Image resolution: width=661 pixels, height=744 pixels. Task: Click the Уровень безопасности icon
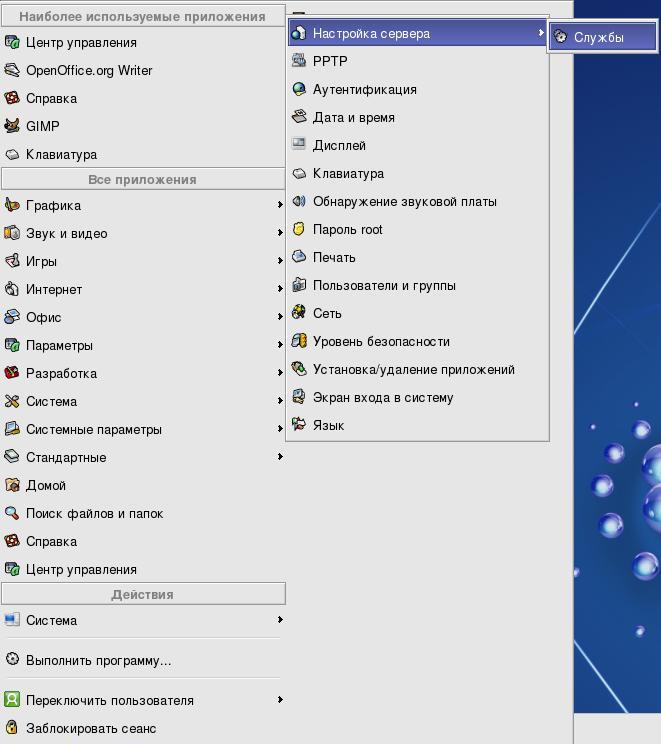point(299,341)
